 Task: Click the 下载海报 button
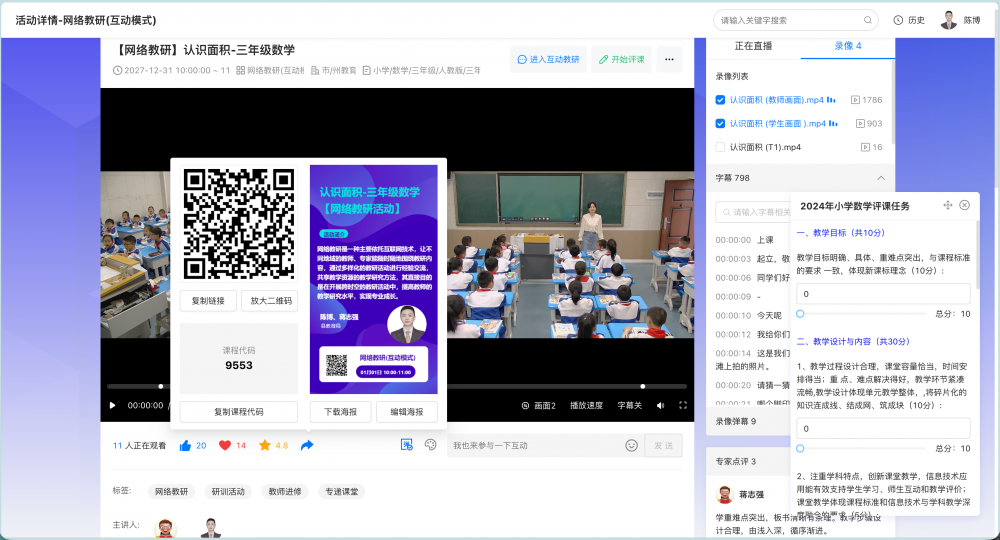tap(340, 412)
